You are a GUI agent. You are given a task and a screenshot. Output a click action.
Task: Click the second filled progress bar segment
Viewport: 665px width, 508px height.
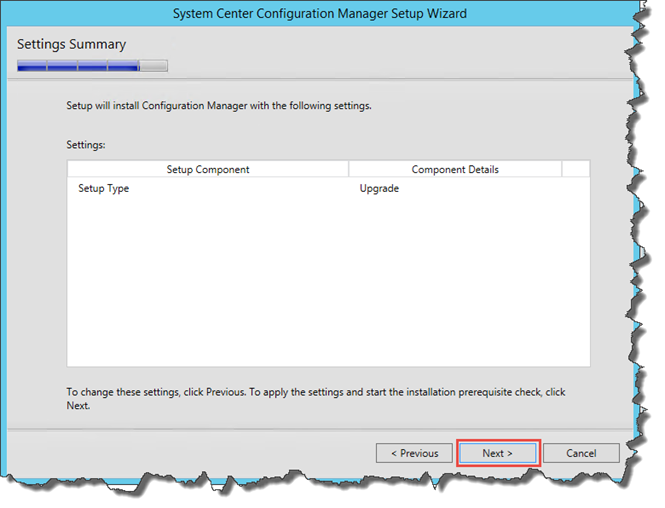(x=62, y=66)
